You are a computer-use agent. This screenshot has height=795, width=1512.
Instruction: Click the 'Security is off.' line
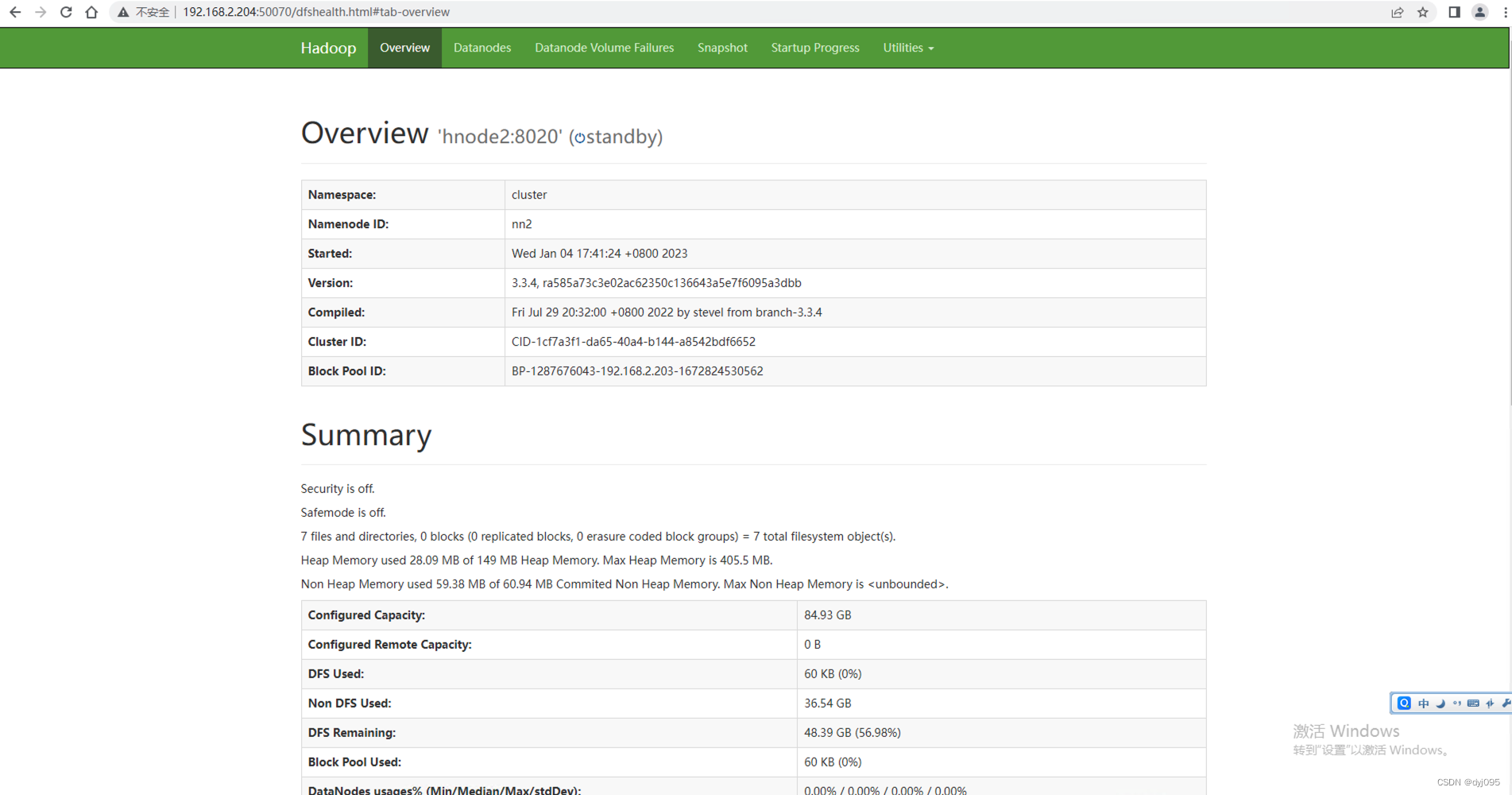338,489
